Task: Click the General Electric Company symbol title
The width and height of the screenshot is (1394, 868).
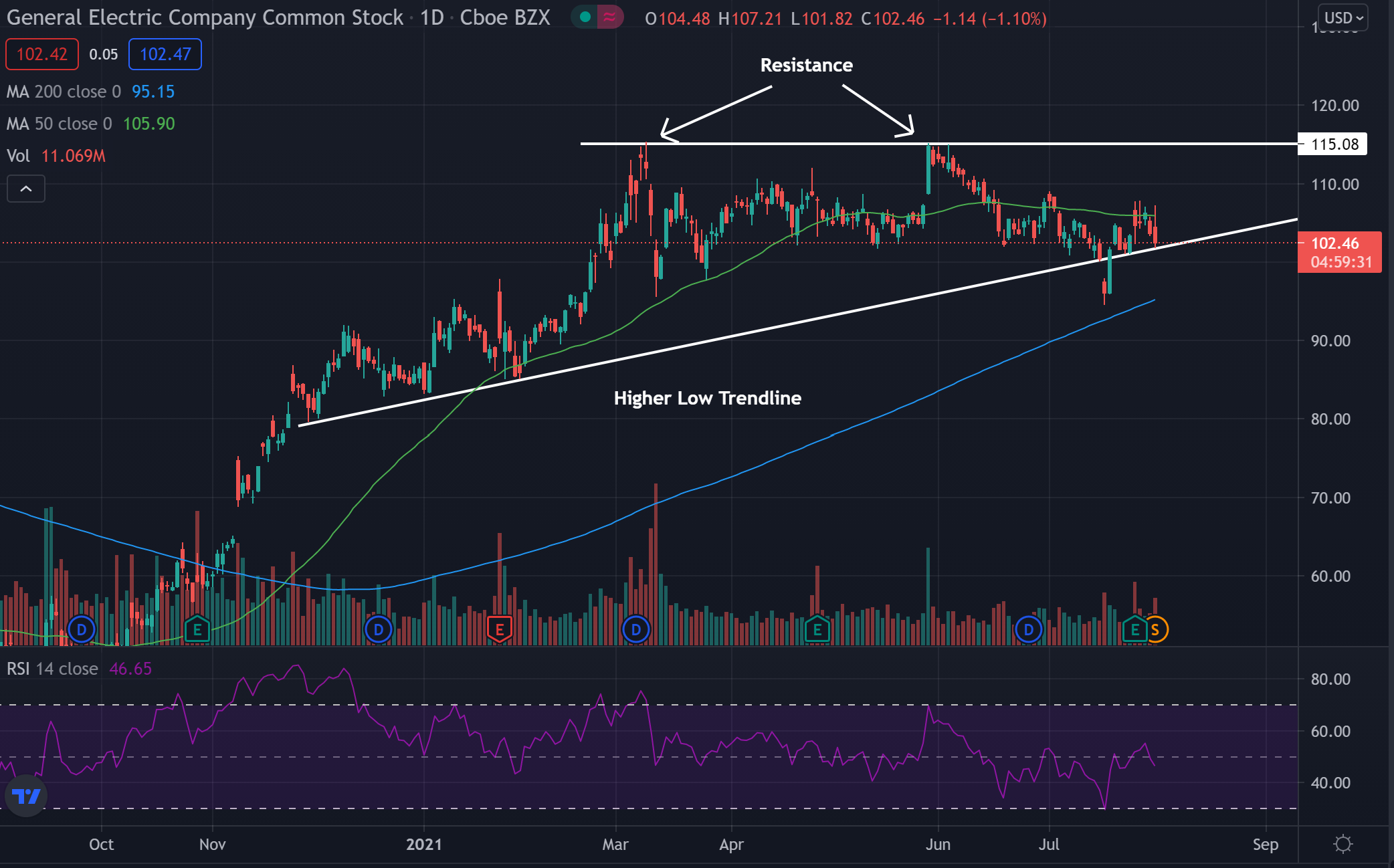Action: [205, 17]
